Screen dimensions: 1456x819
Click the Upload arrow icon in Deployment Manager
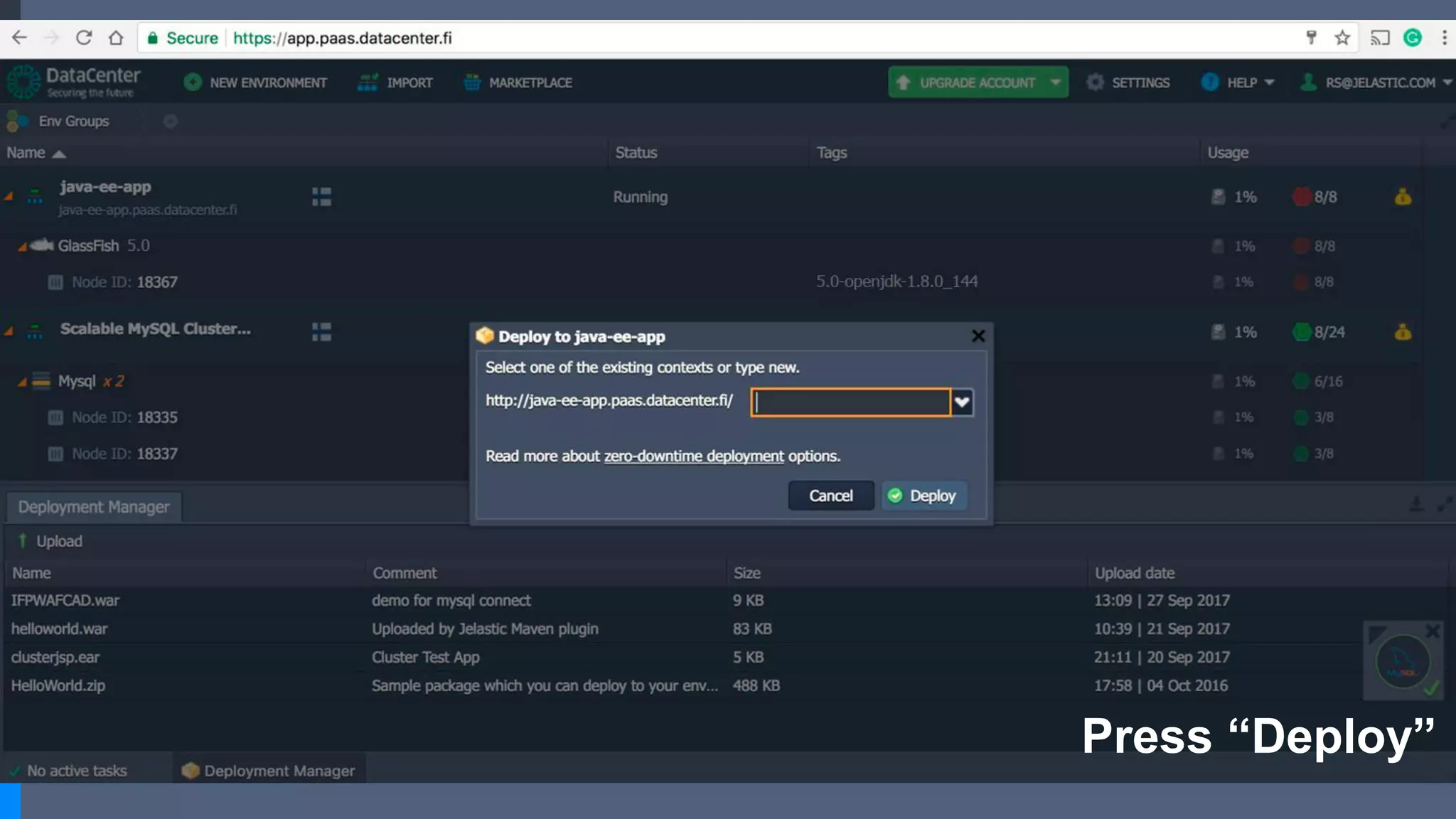23,541
